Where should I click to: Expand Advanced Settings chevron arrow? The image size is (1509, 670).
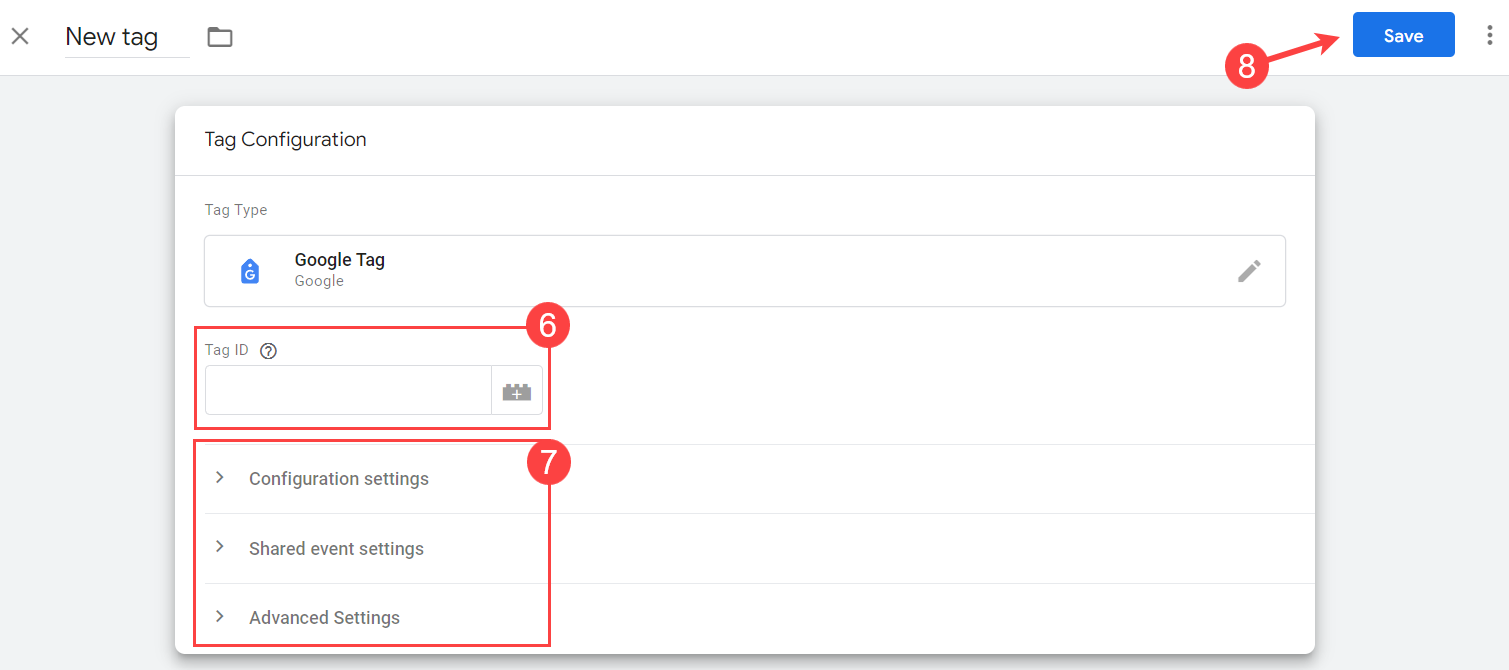click(220, 617)
